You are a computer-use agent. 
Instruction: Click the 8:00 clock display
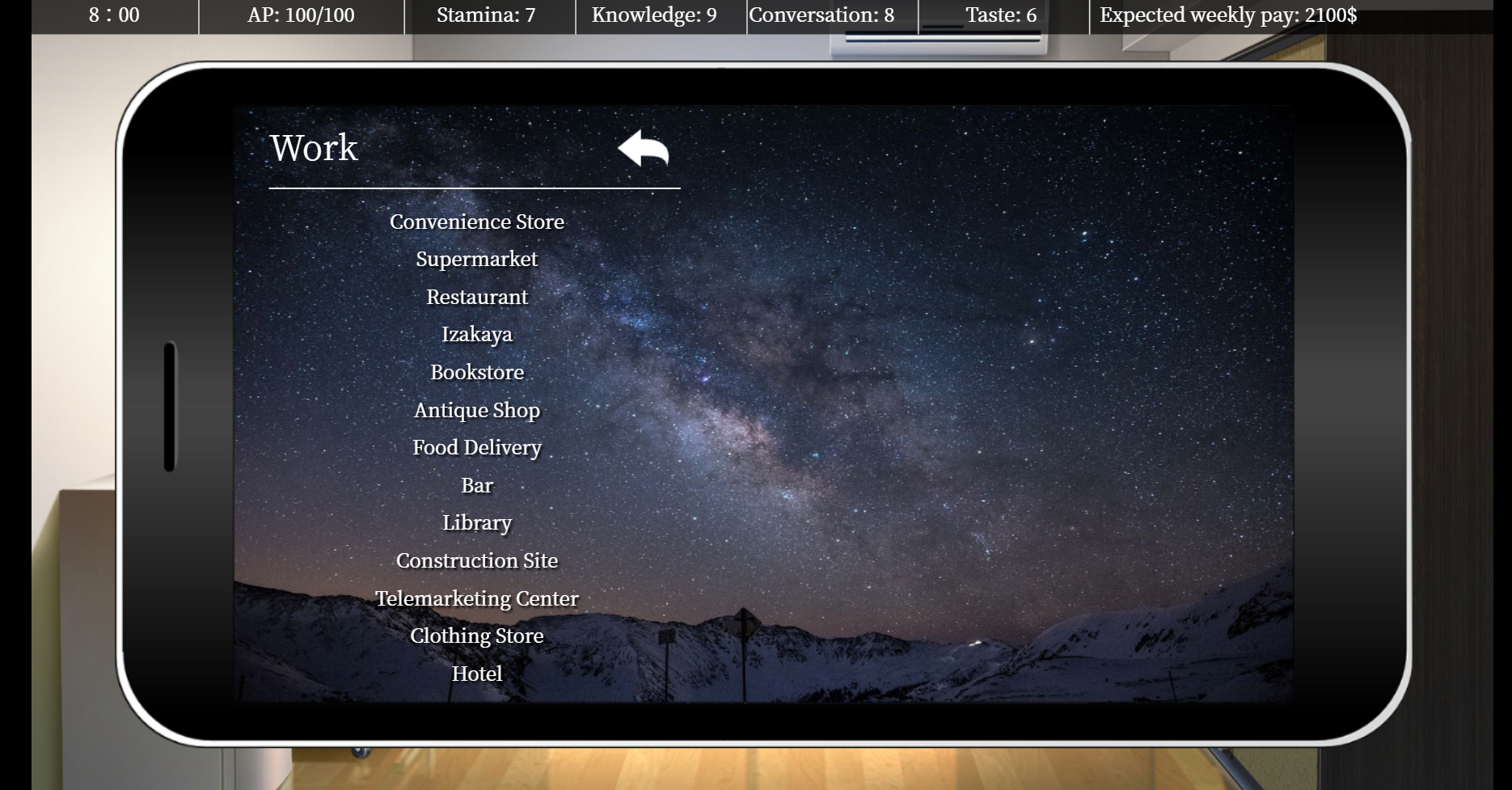click(114, 15)
